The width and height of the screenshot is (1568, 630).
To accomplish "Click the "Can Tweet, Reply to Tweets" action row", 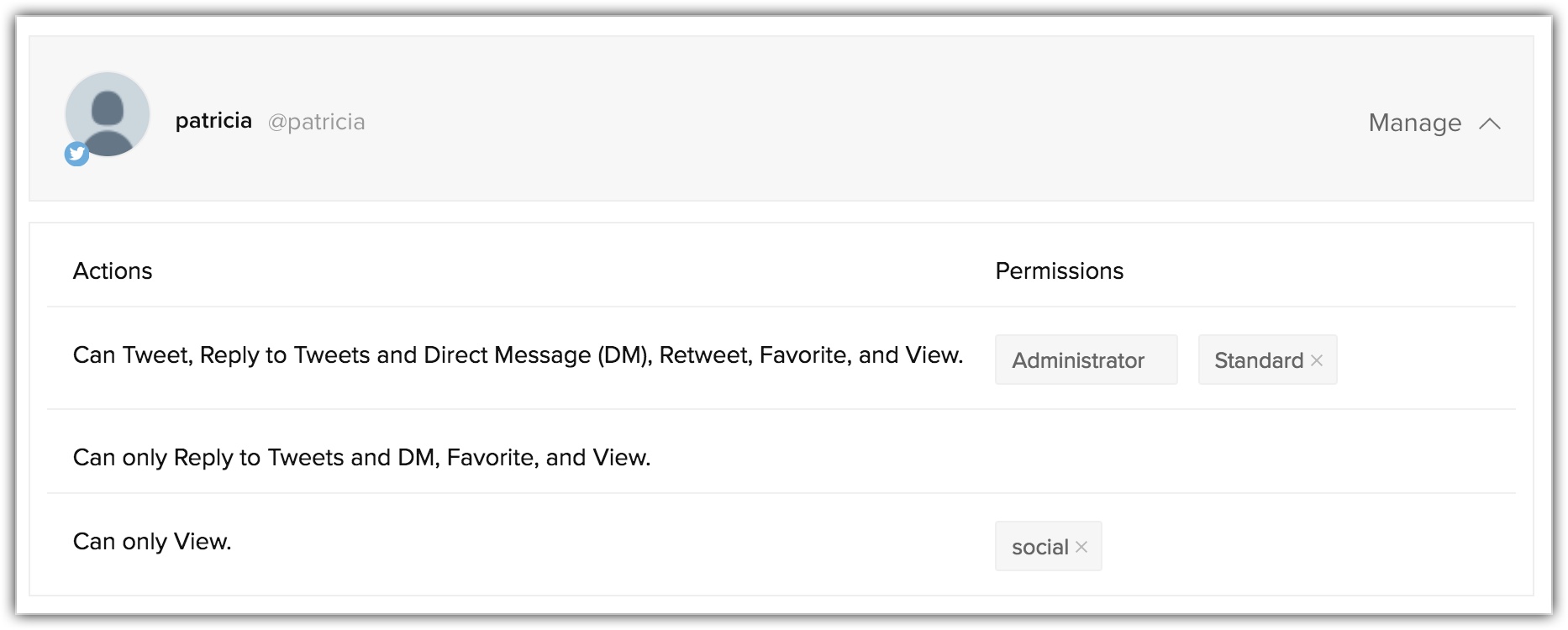I will pos(518,355).
